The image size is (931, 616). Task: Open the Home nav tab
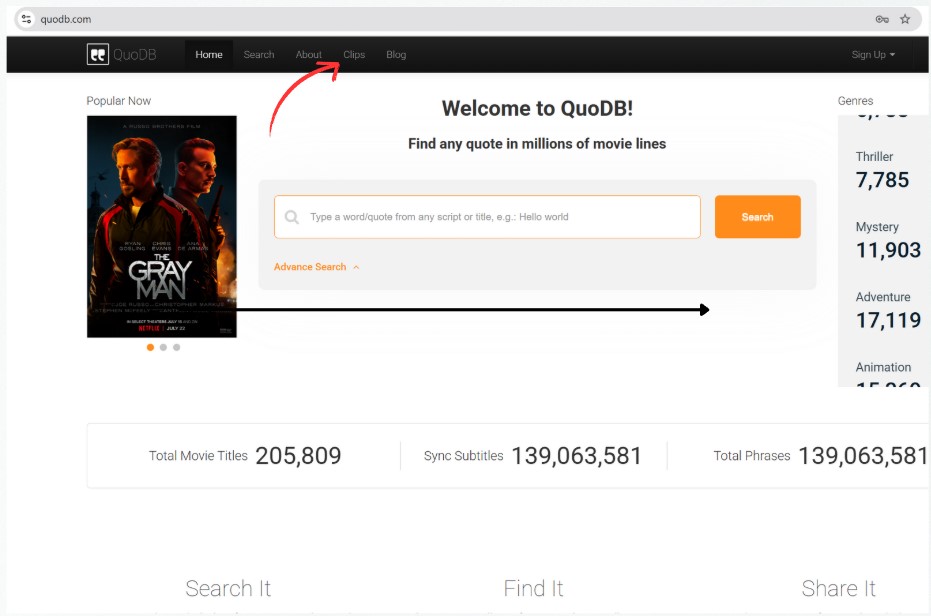[x=209, y=54]
